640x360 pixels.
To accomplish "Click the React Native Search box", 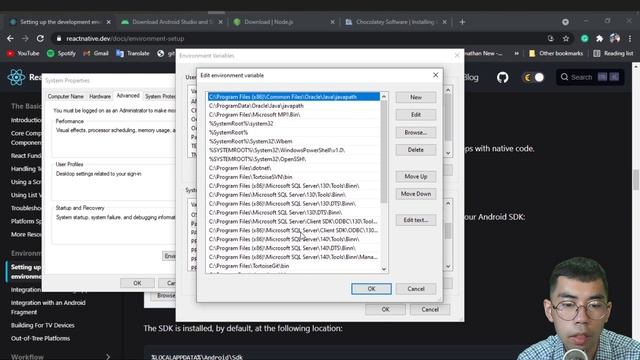I will tap(590, 77).
